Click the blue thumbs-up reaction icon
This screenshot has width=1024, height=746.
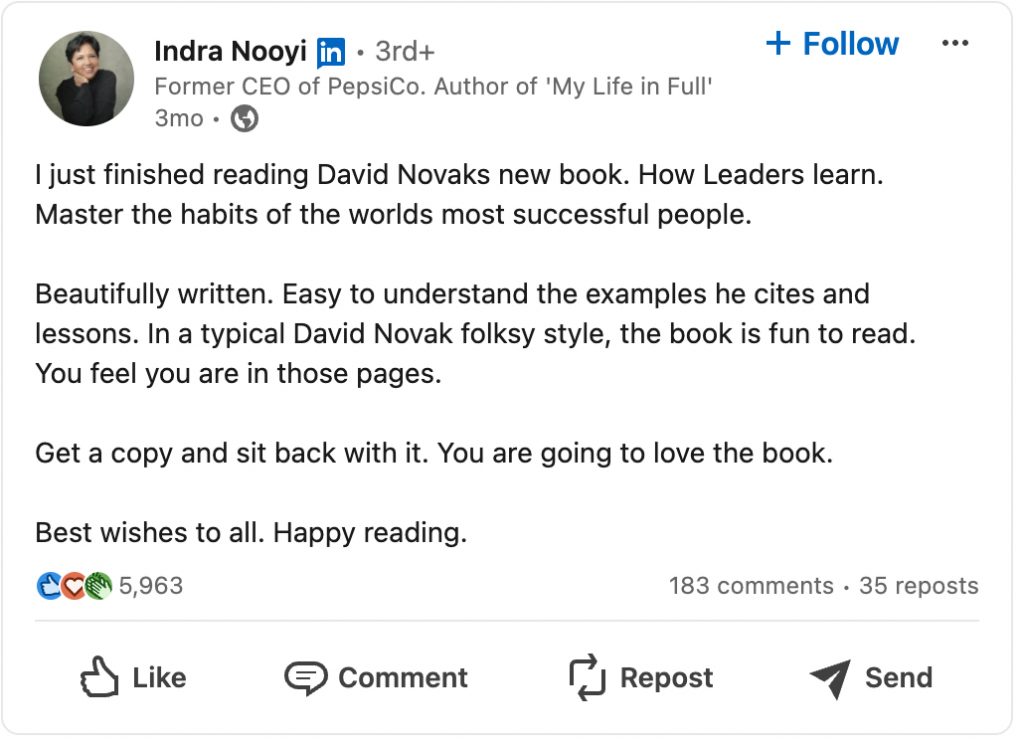point(50,585)
